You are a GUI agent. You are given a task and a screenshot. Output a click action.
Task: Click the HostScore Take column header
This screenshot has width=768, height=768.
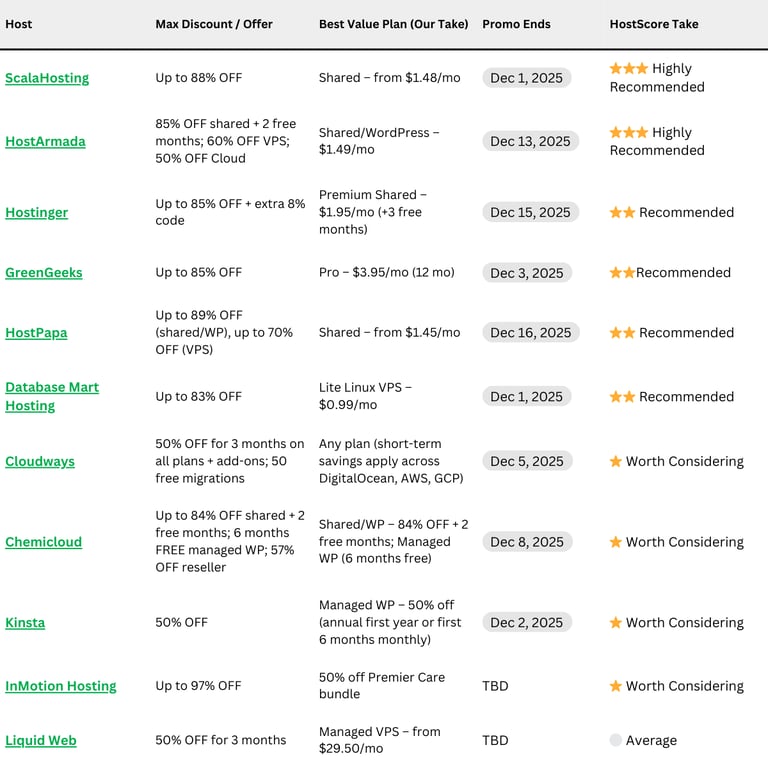coord(654,24)
